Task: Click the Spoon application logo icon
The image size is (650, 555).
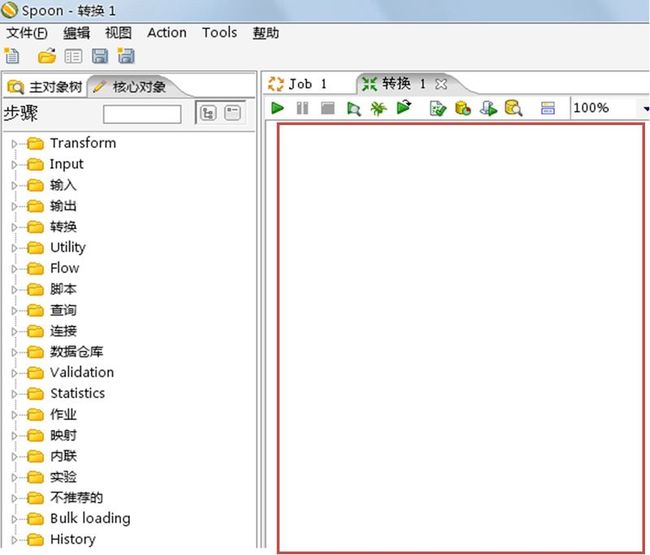Action: point(9,10)
